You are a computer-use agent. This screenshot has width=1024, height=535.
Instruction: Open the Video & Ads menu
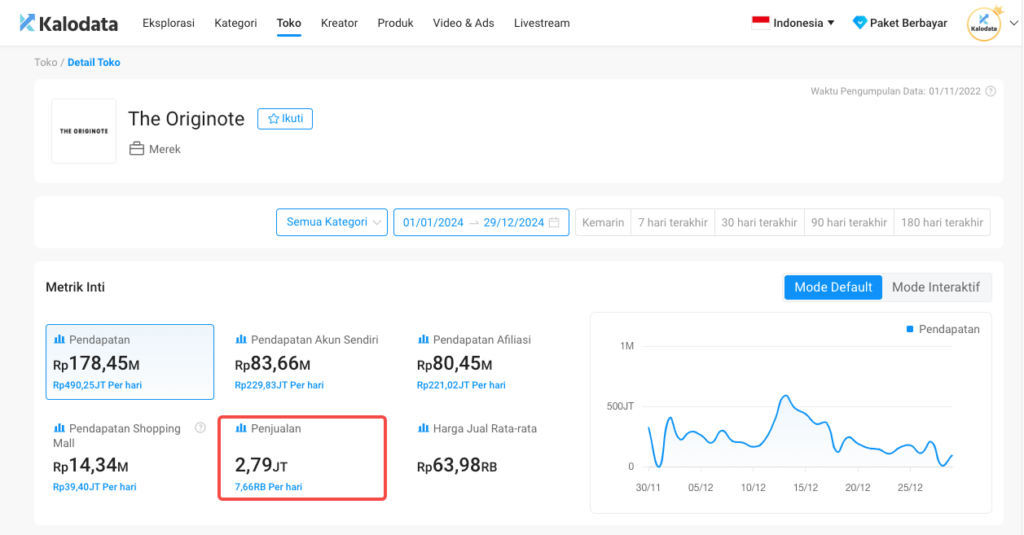pyautogui.click(x=463, y=23)
